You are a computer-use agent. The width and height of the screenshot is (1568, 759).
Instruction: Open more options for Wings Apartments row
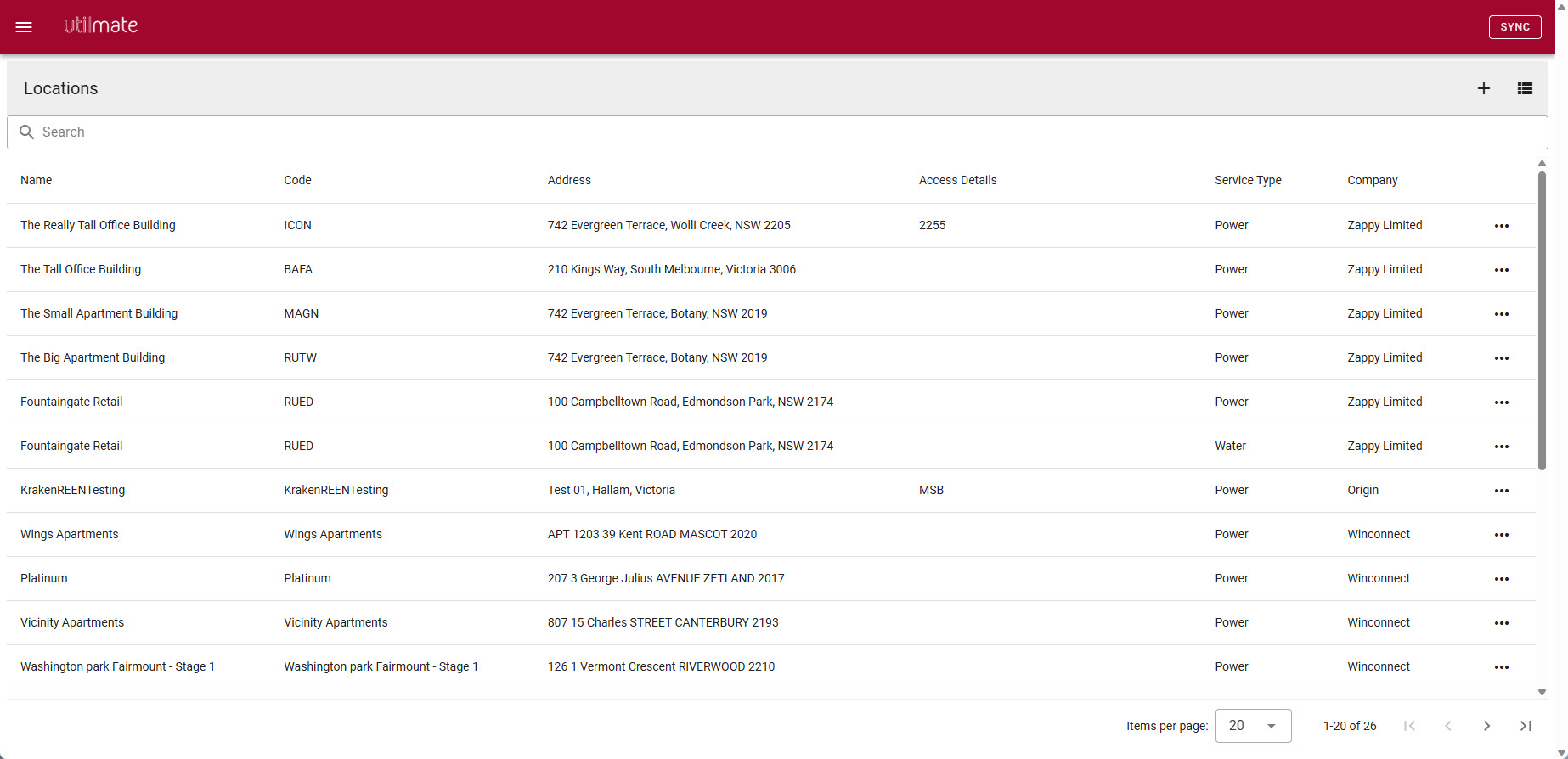pos(1502,535)
